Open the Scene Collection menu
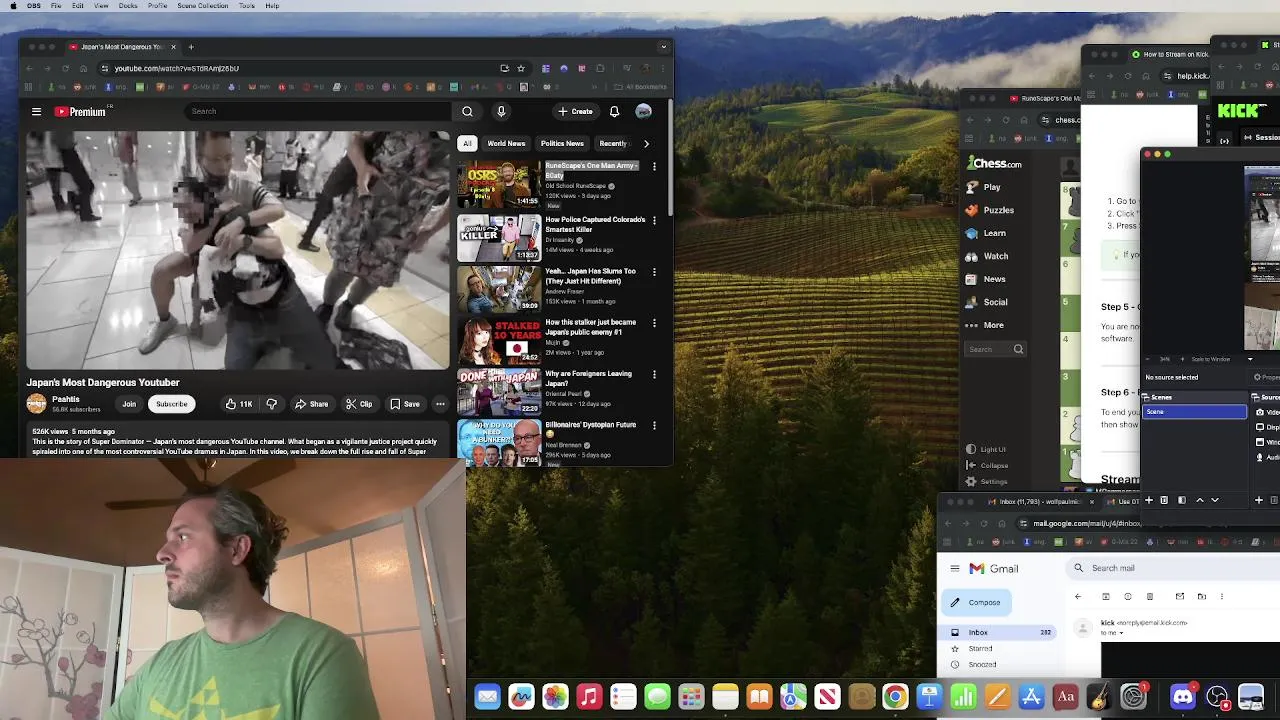This screenshot has height=720, width=1280. tap(203, 6)
